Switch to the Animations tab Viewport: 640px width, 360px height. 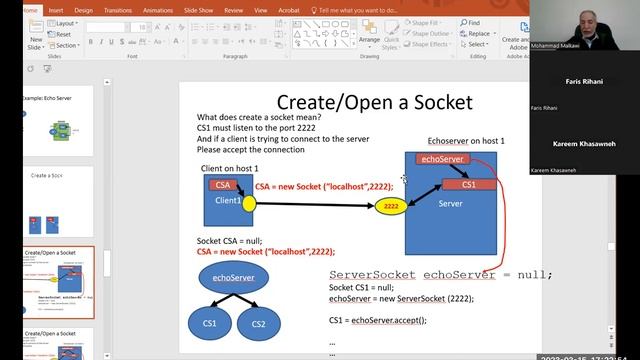158,10
